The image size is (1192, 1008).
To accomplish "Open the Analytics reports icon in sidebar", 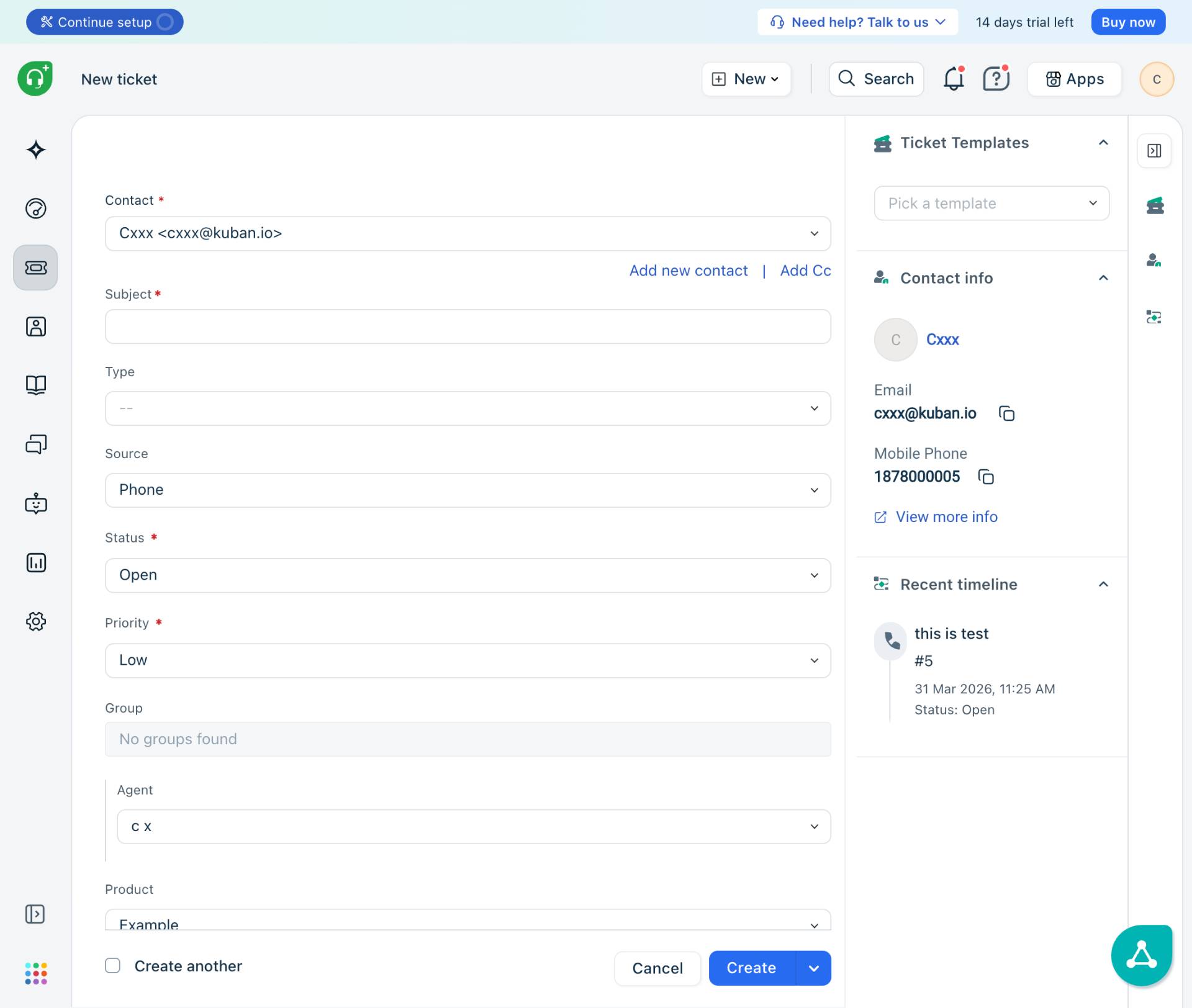I will tap(35, 562).
